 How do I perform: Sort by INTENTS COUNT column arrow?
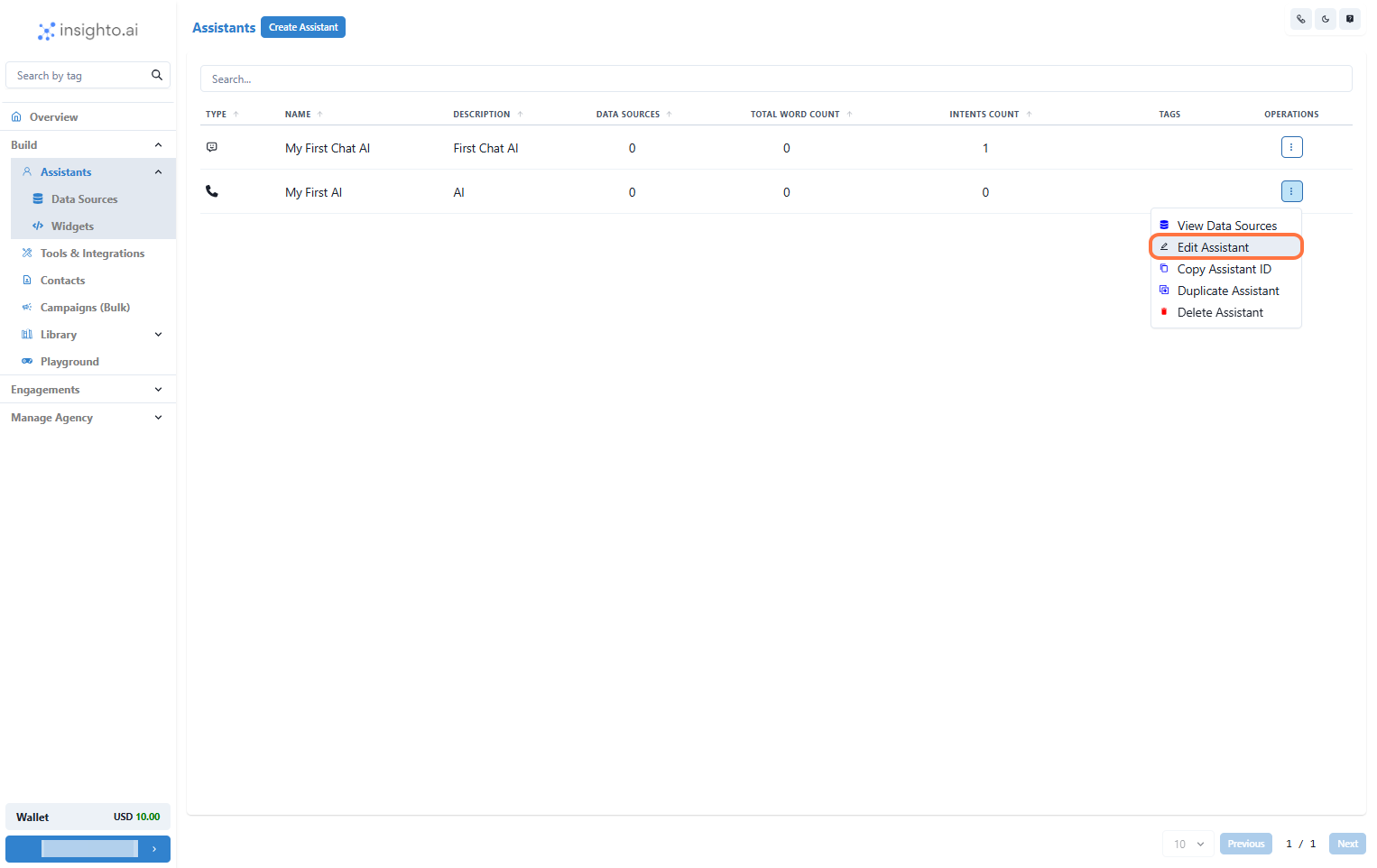tap(1030, 114)
